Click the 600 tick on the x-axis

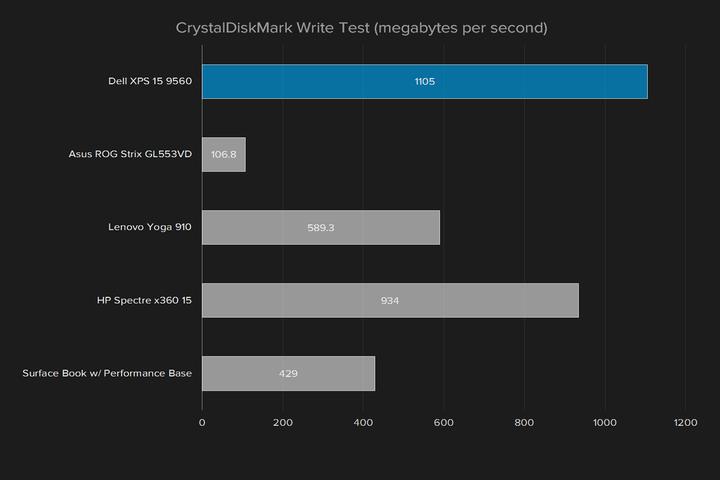[444, 423]
